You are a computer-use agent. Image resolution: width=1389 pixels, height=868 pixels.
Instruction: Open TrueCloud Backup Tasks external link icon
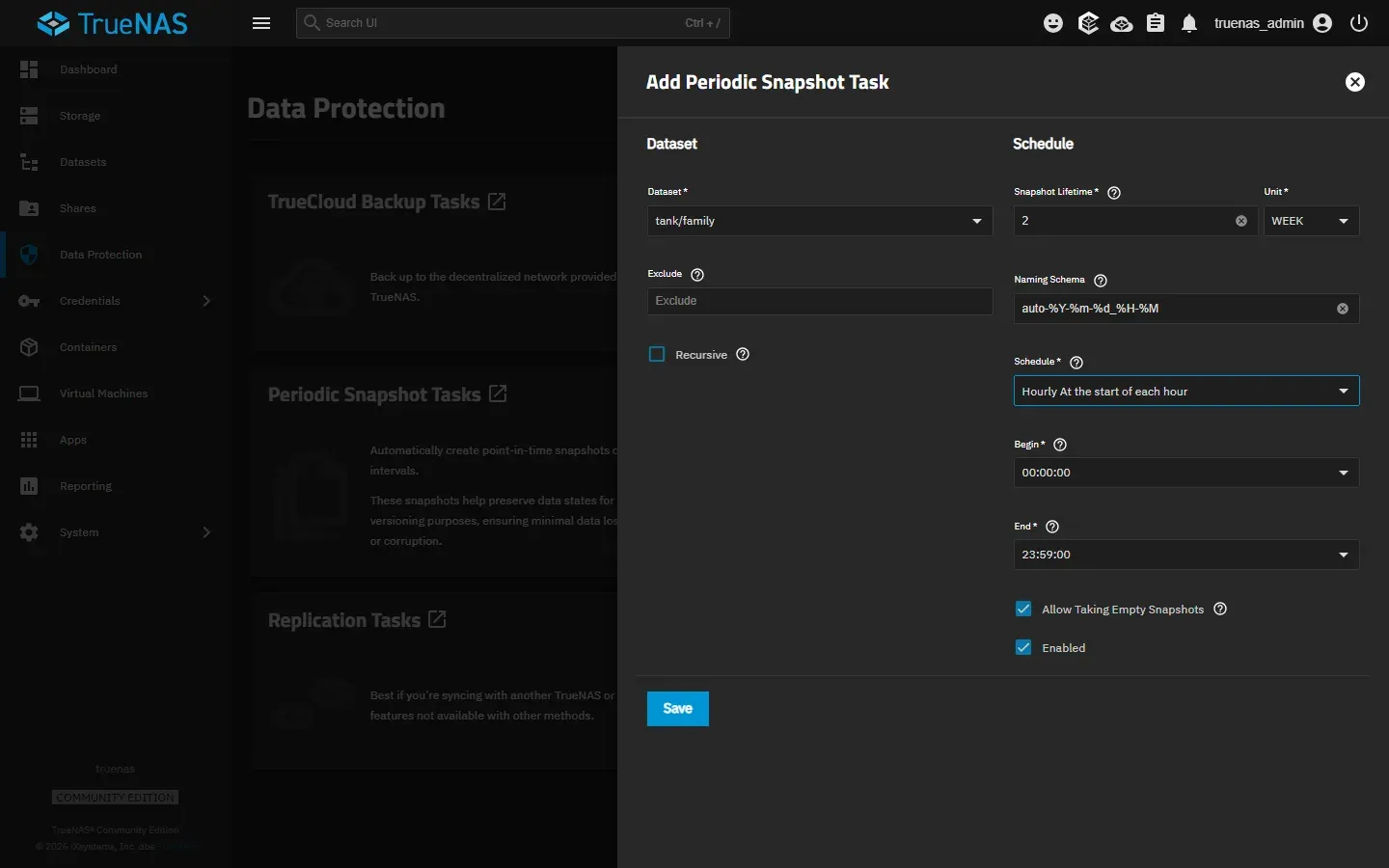(x=497, y=202)
